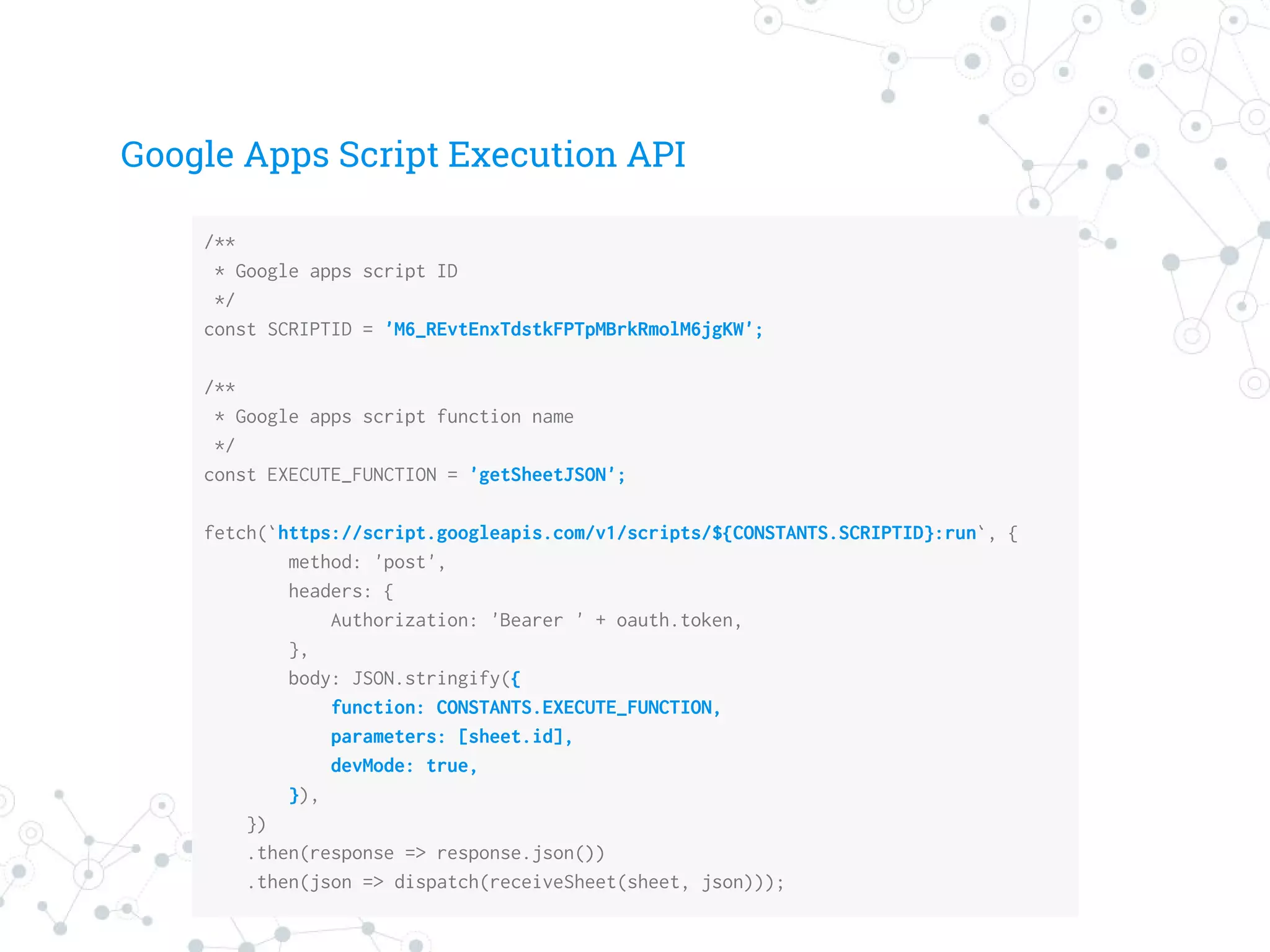Image resolution: width=1270 pixels, height=952 pixels.
Task: Click the slide title 'Google Apps Script Execution API'
Action: pyautogui.click(x=403, y=155)
